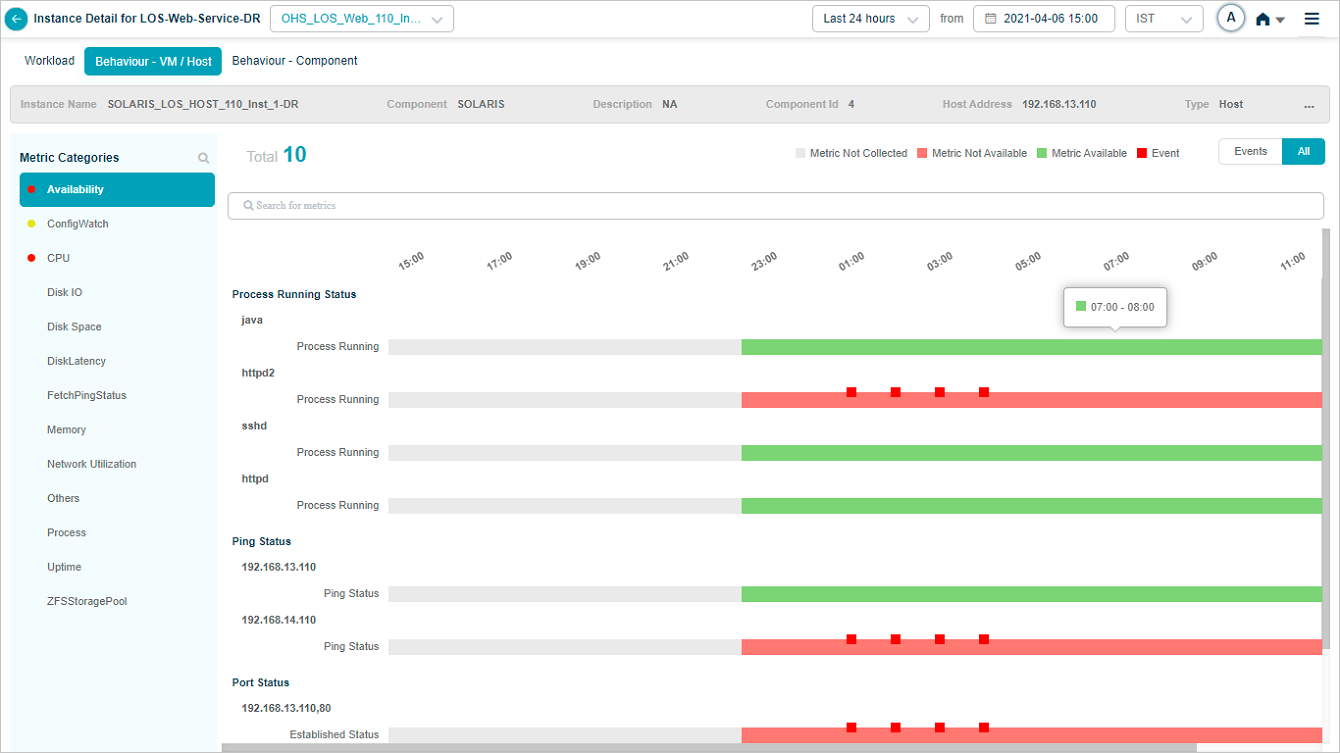Open the Behaviour - Component tab
Viewport: 1340px width, 753px height.
[x=294, y=61]
